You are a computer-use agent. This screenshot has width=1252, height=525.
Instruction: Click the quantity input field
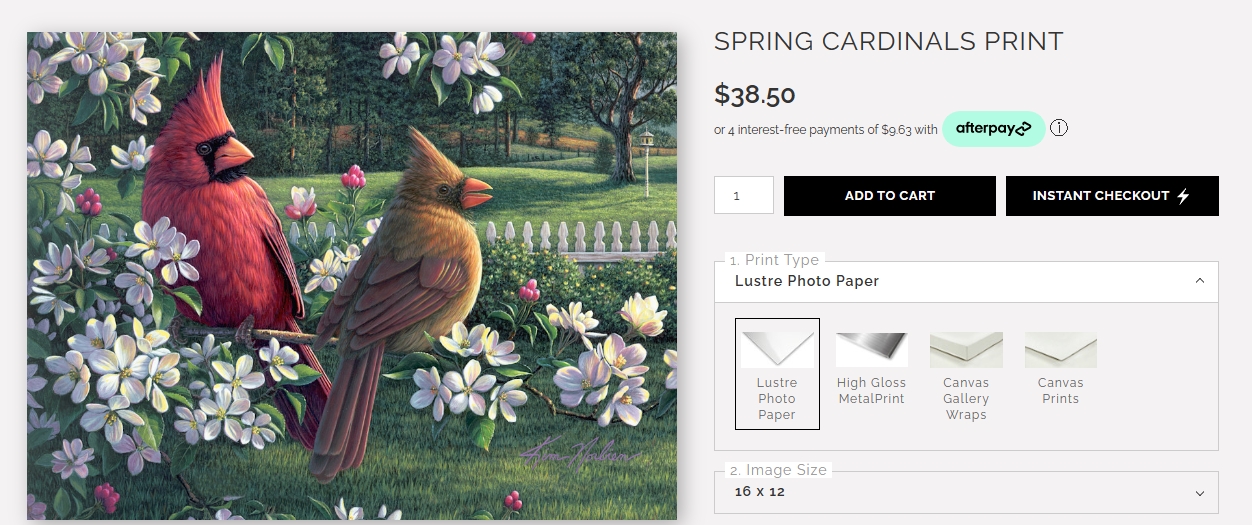tap(744, 195)
